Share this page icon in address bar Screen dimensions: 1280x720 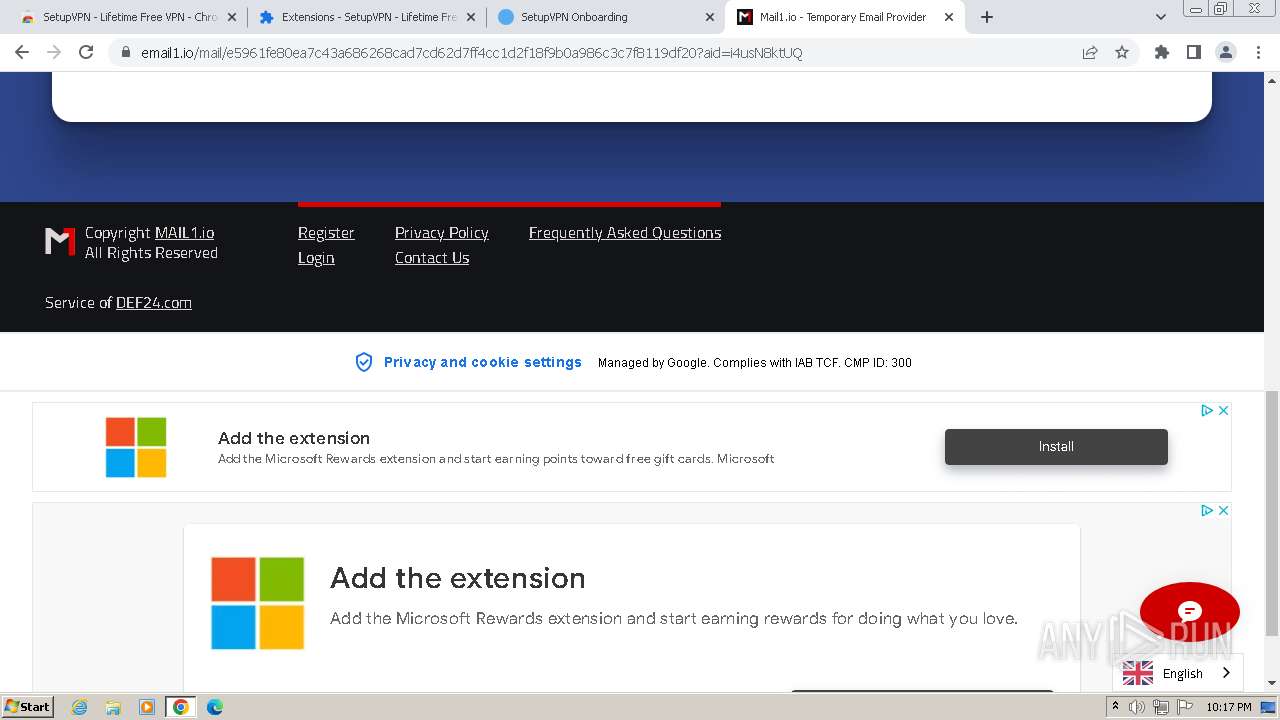pos(1090,53)
